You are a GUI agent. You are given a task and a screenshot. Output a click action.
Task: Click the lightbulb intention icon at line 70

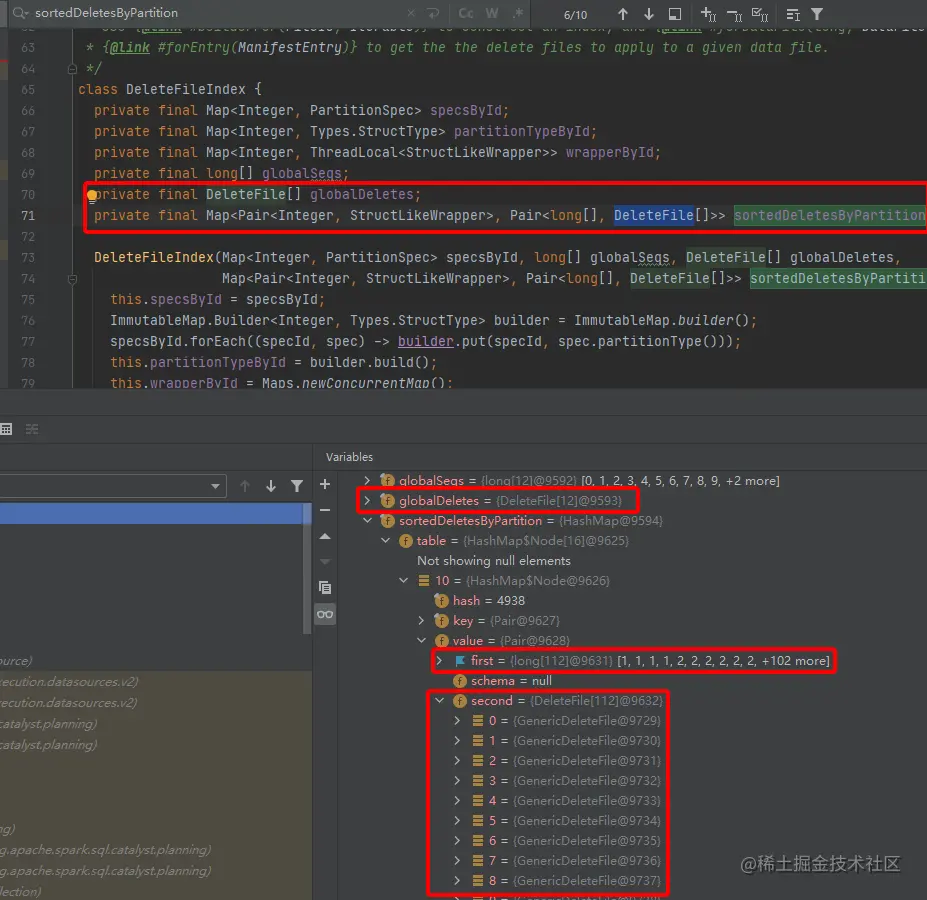pyautogui.click(x=92, y=195)
